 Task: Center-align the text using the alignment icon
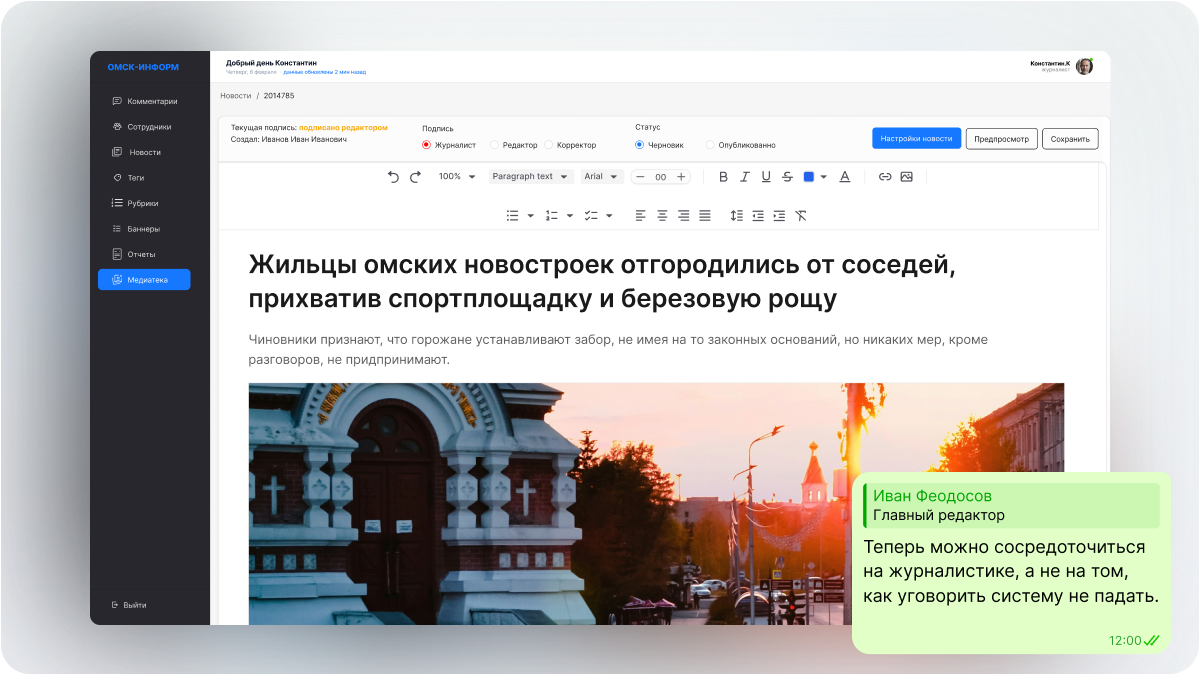(x=660, y=216)
